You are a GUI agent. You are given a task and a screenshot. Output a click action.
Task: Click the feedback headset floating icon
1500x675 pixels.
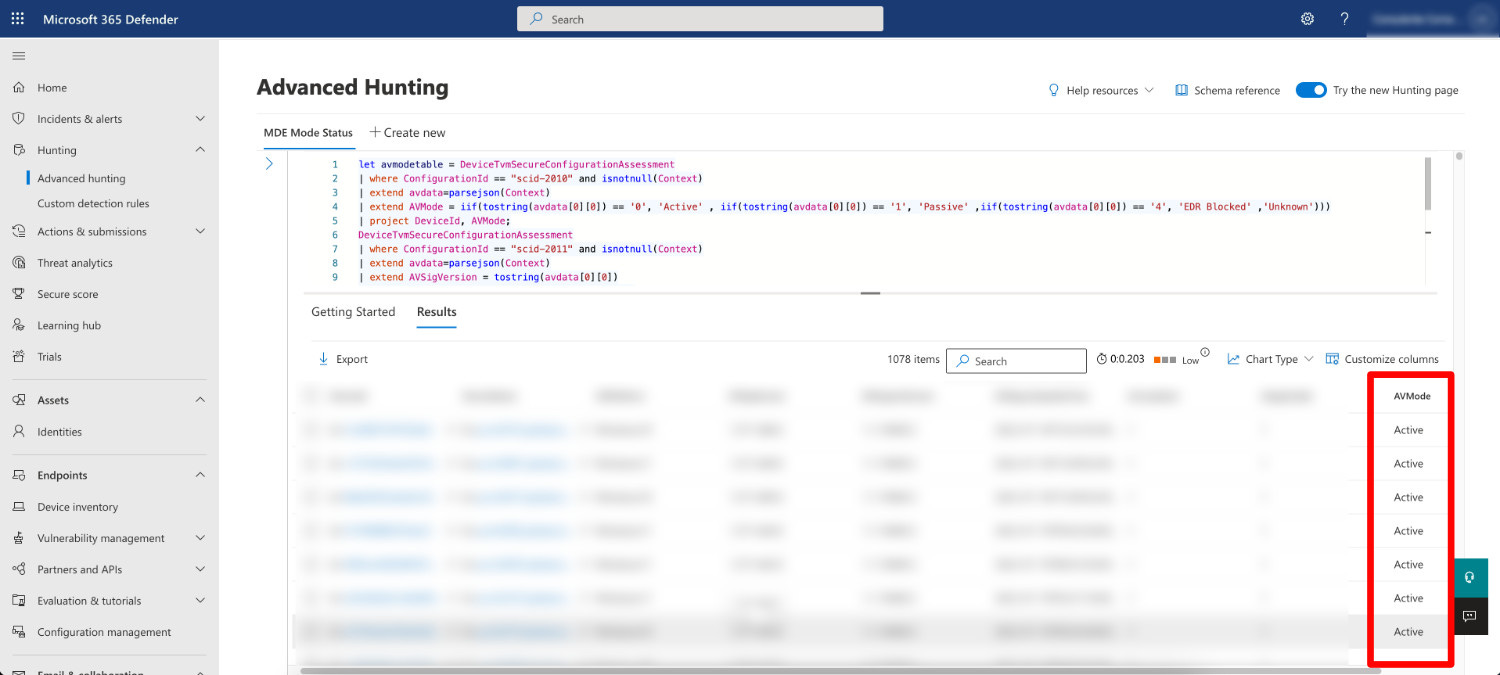click(1469, 577)
